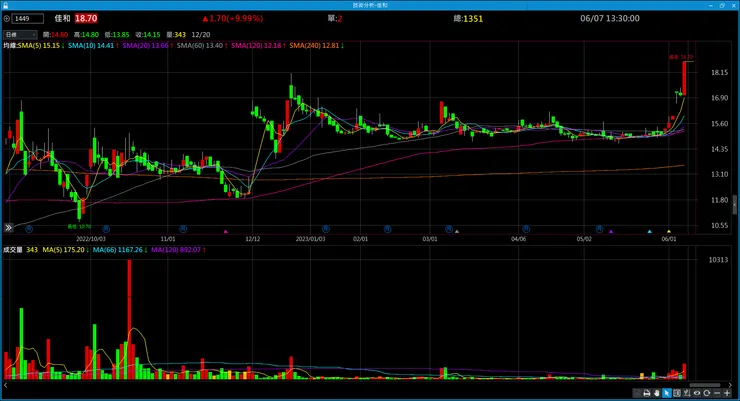This screenshot has height=401, width=740.
Task: Click the price change 1.70(+9.99%)
Action: pyautogui.click(x=233, y=18)
